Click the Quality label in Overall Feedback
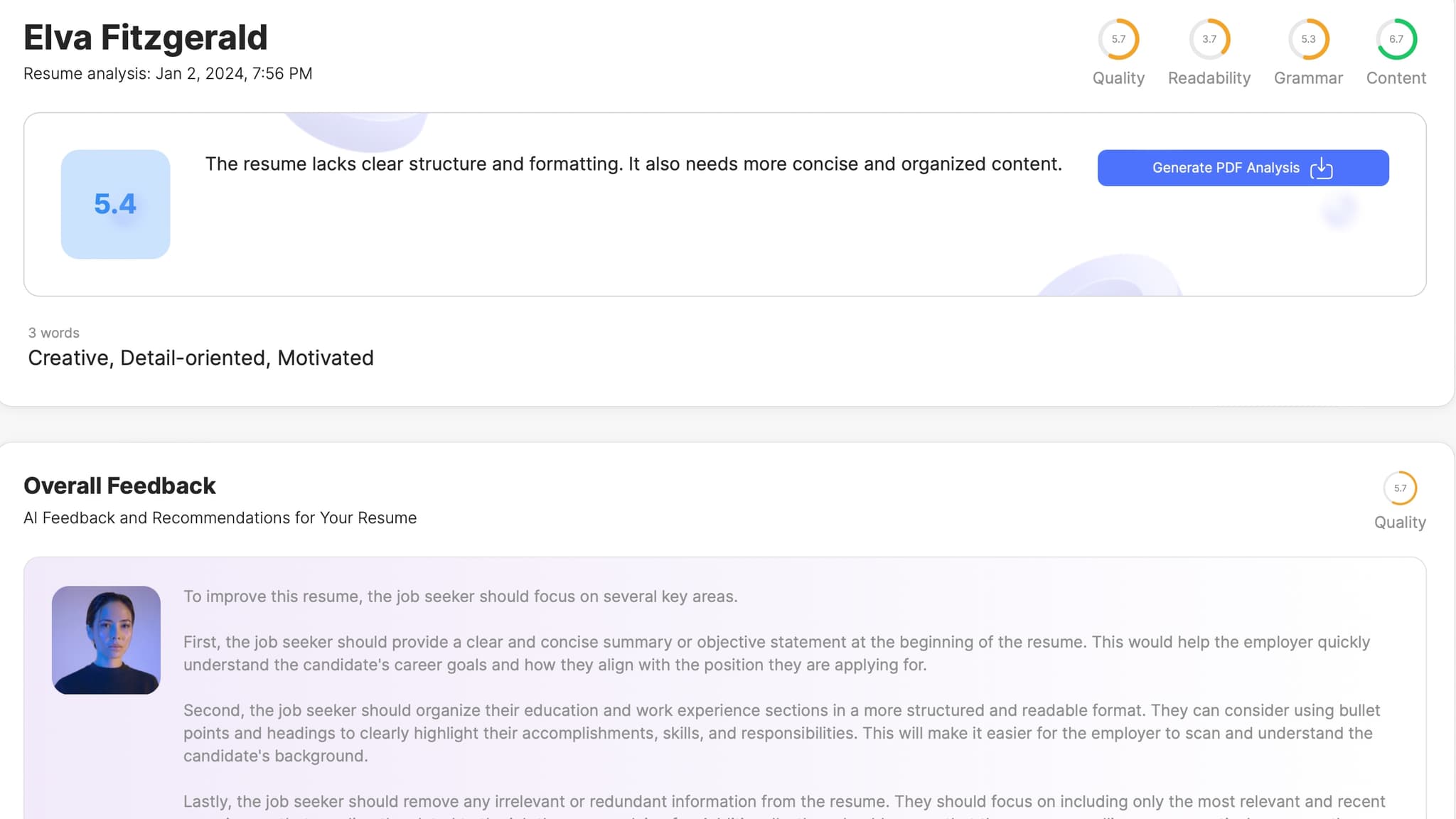 point(1400,523)
